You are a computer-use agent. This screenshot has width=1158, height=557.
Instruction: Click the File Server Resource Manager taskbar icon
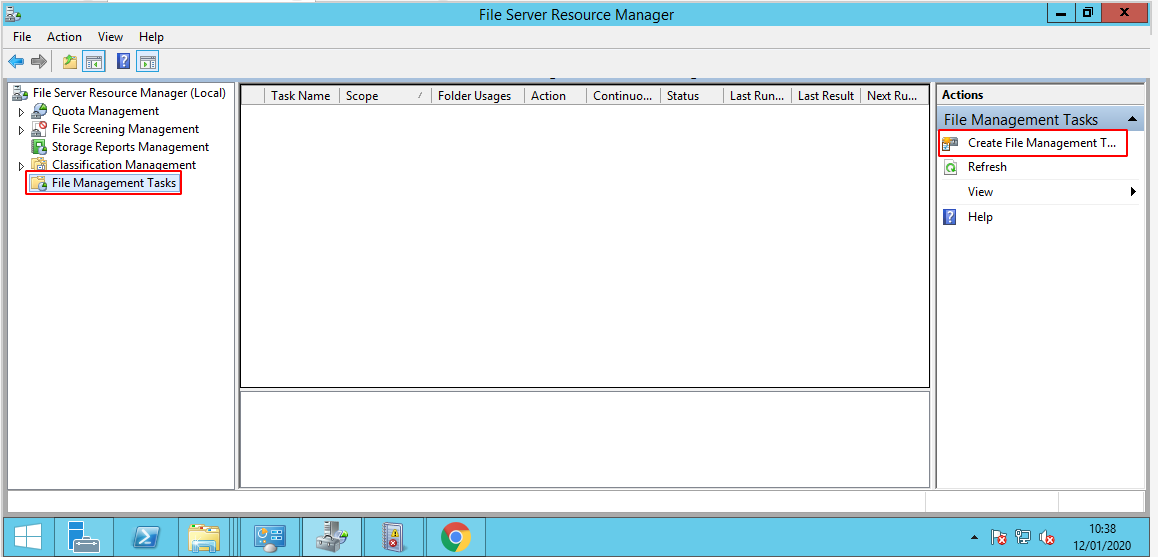(x=331, y=537)
